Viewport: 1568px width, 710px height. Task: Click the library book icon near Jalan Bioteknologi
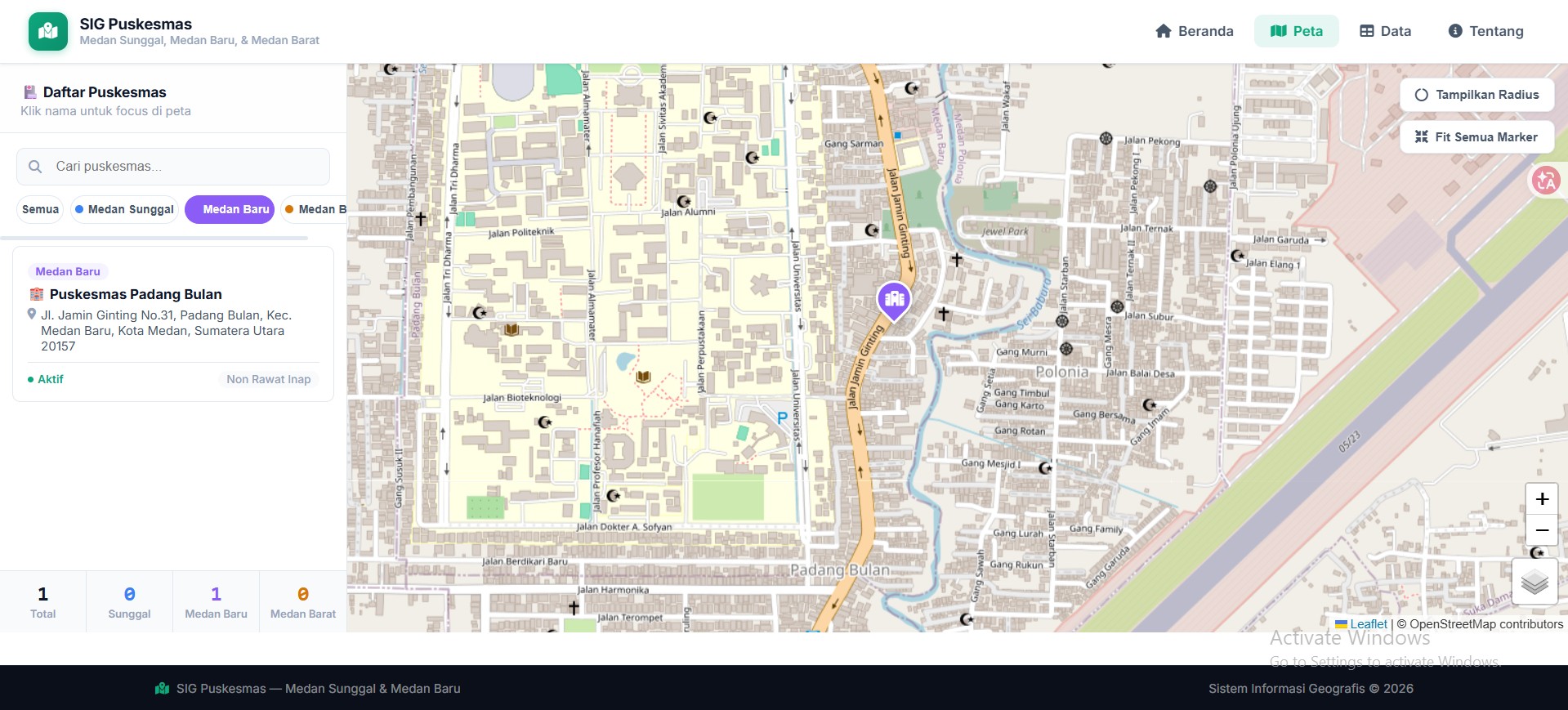[643, 377]
